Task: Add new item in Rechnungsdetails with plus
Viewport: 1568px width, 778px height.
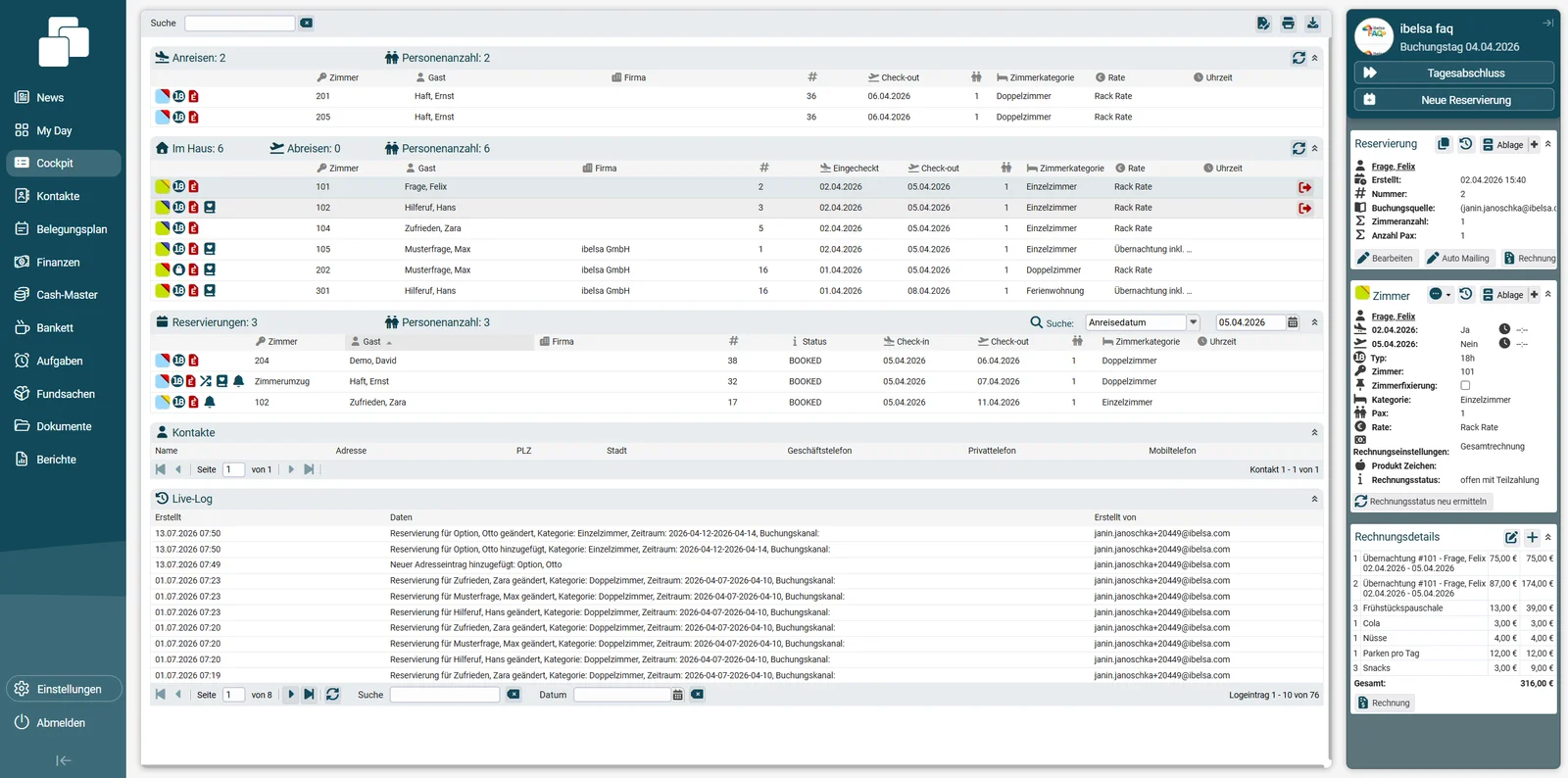Action: tap(1533, 537)
